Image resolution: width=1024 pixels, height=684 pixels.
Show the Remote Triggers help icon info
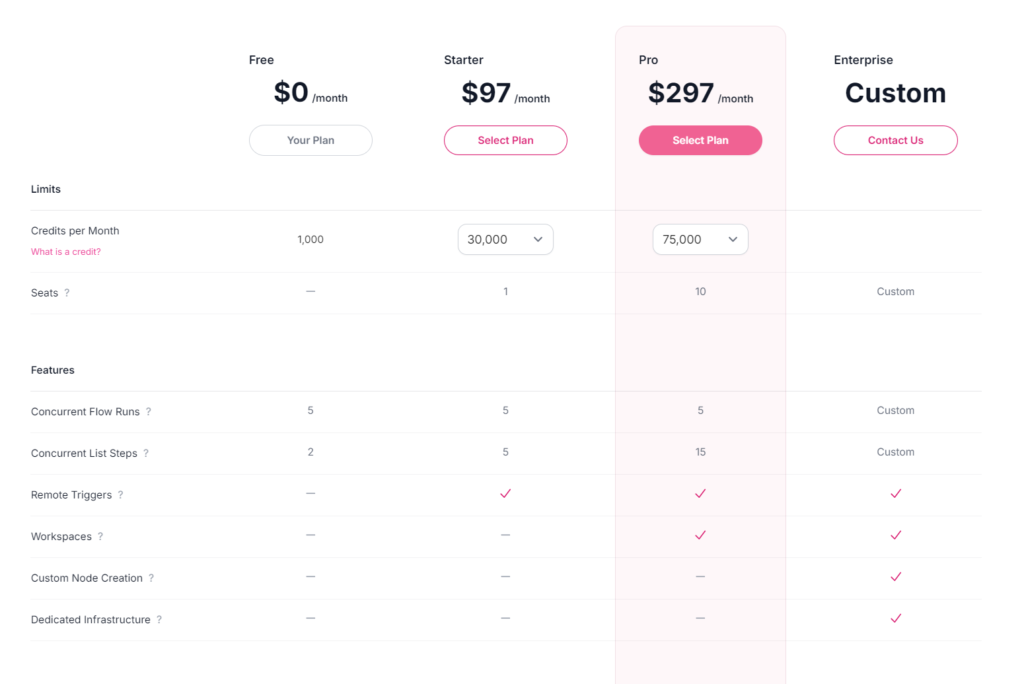tap(120, 495)
